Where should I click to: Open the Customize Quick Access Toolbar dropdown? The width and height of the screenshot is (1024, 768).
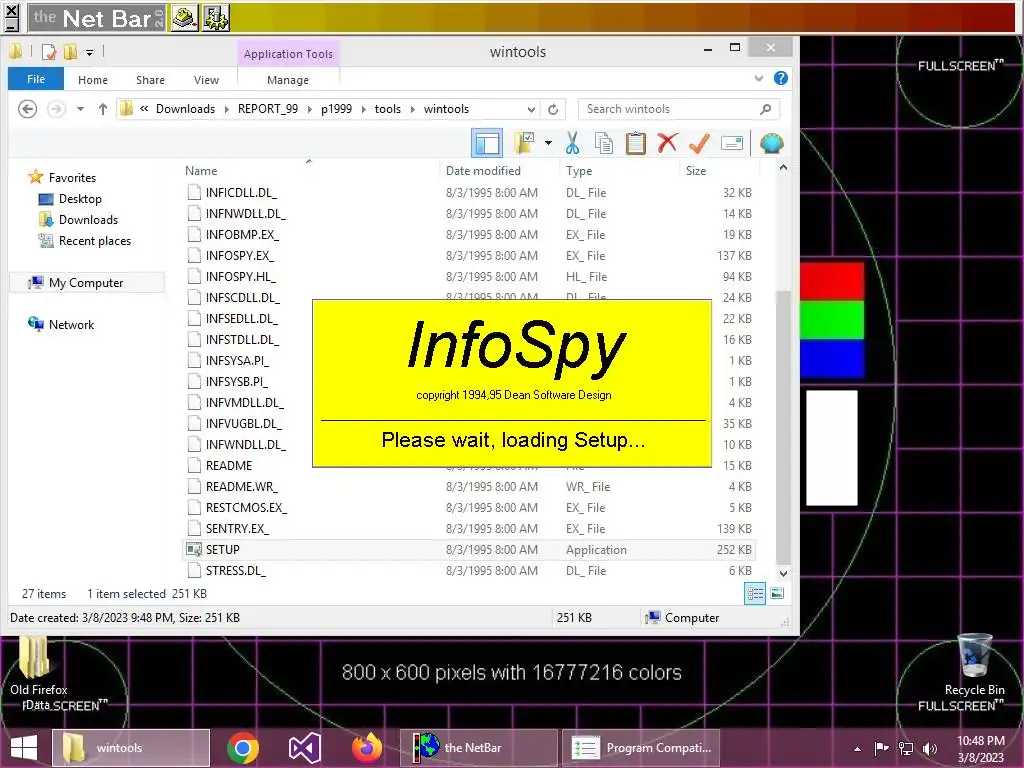click(89, 52)
